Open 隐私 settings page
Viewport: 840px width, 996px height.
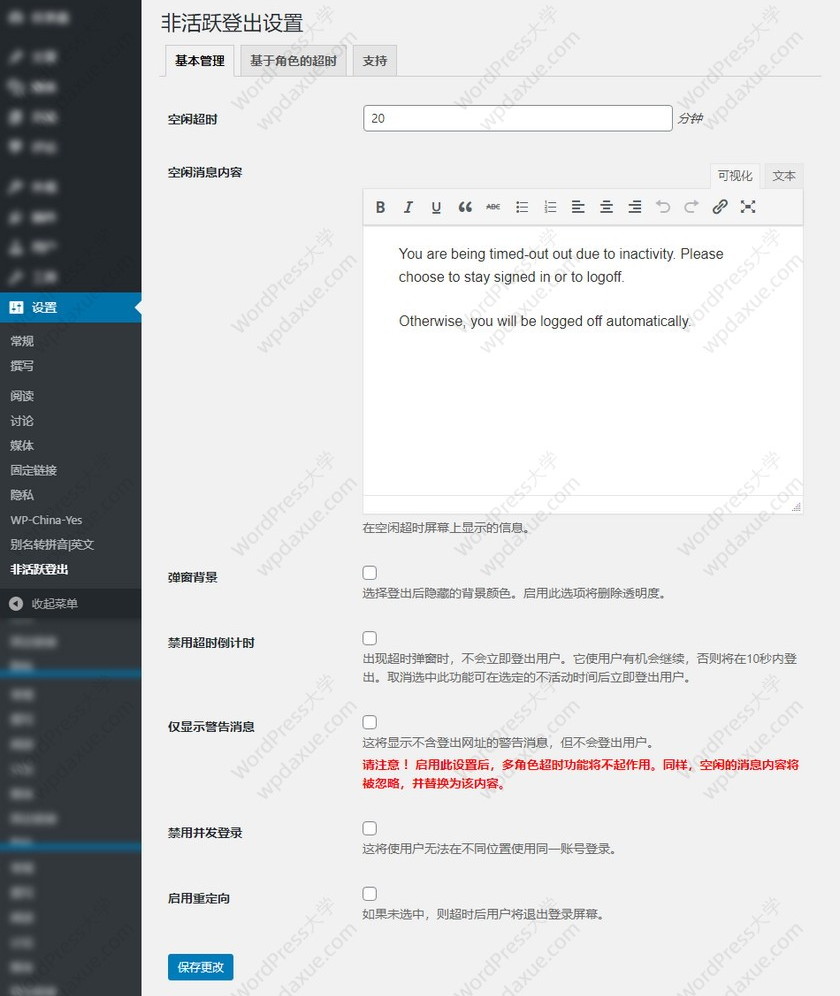tap(22, 495)
